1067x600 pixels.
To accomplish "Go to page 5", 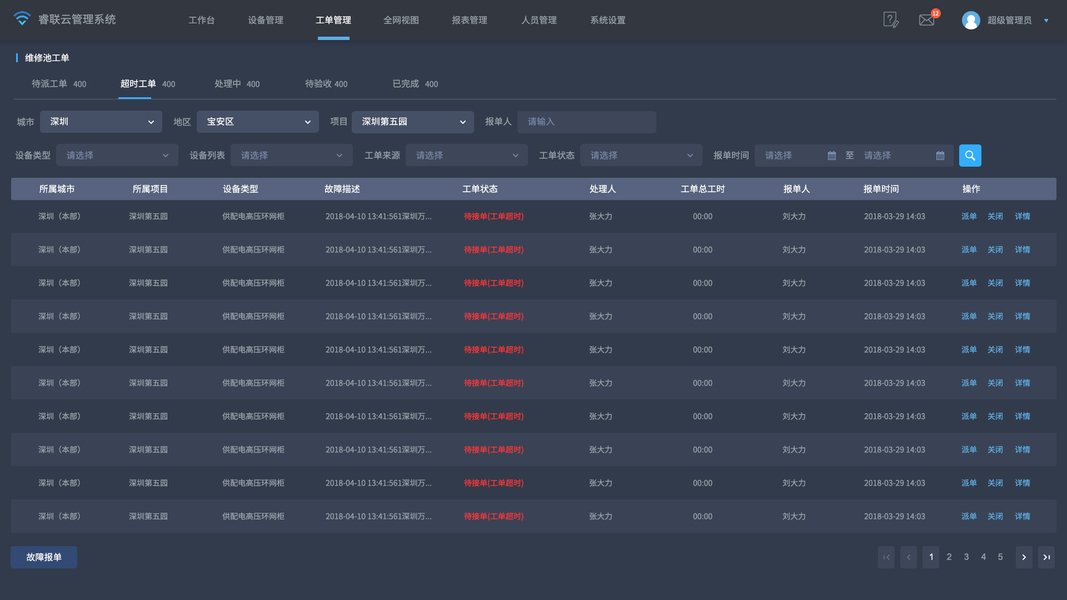I will pyautogui.click(x=1000, y=557).
